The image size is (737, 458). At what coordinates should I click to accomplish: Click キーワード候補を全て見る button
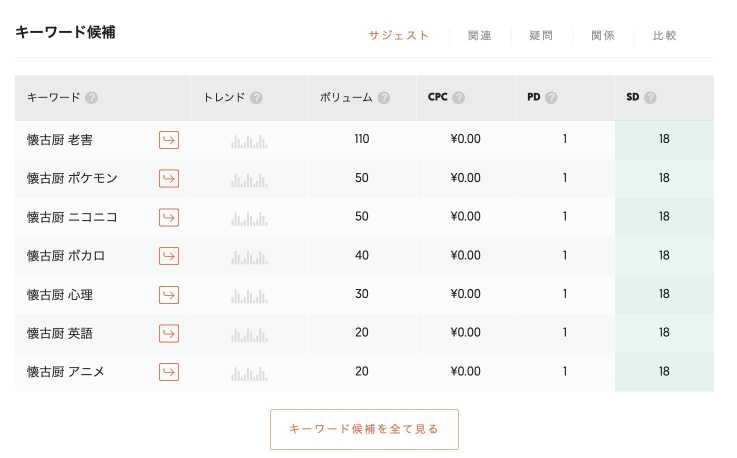point(364,429)
